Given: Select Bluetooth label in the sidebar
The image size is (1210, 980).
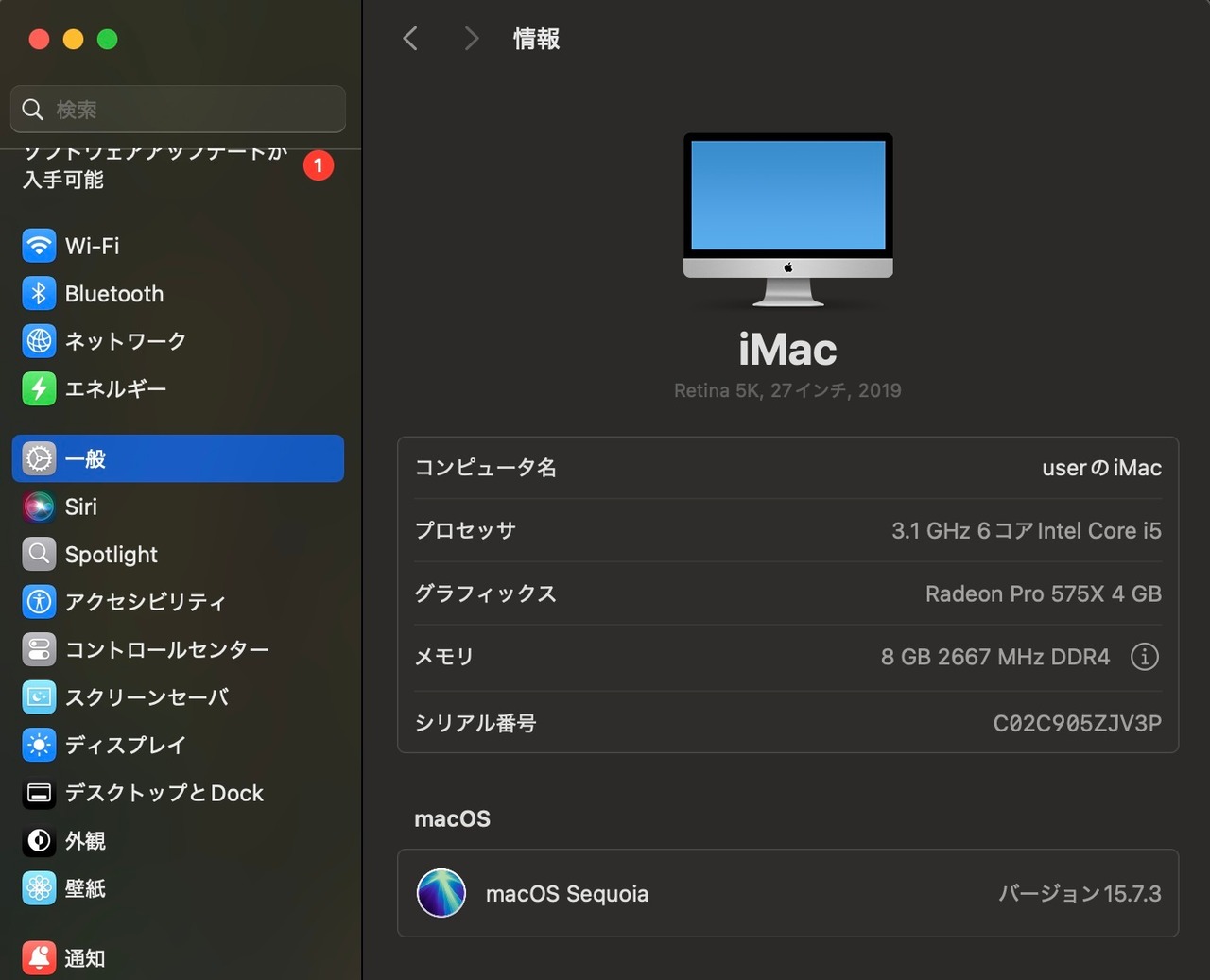Looking at the screenshot, I should click(114, 294).
